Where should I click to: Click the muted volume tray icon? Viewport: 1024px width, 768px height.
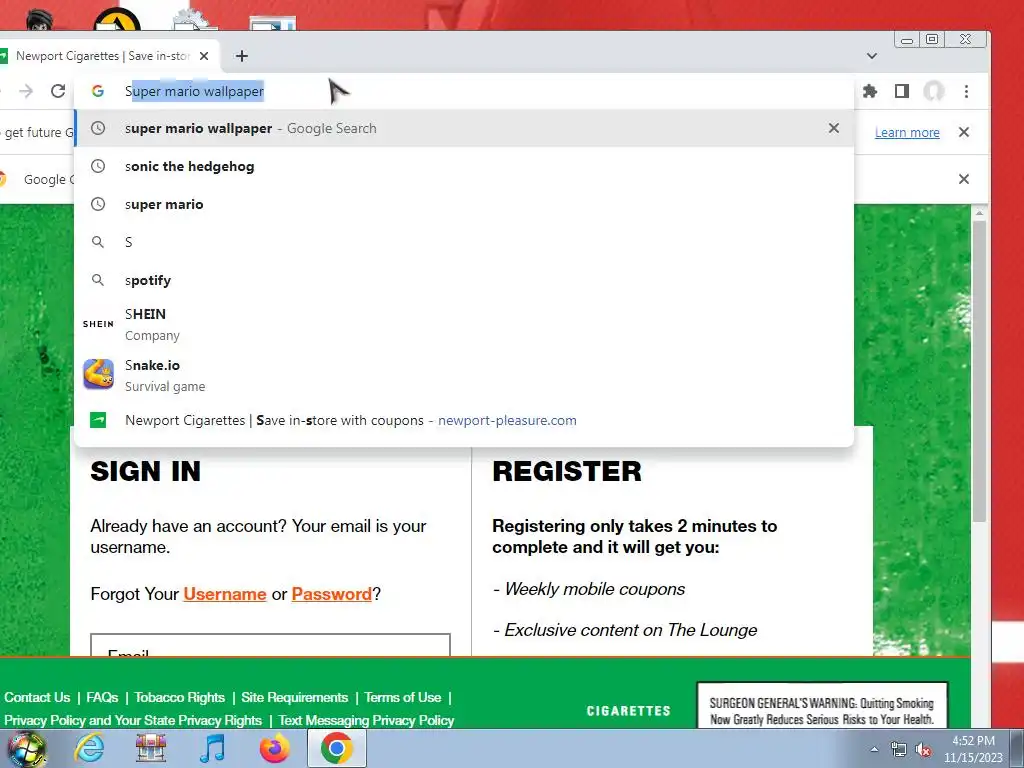923,750
